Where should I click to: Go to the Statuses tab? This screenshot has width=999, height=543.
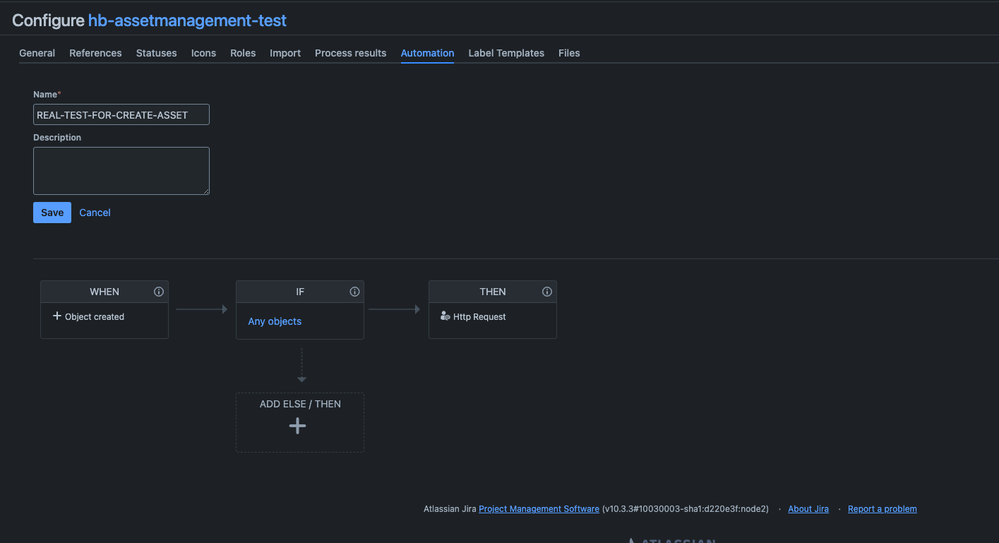(156, 53)
